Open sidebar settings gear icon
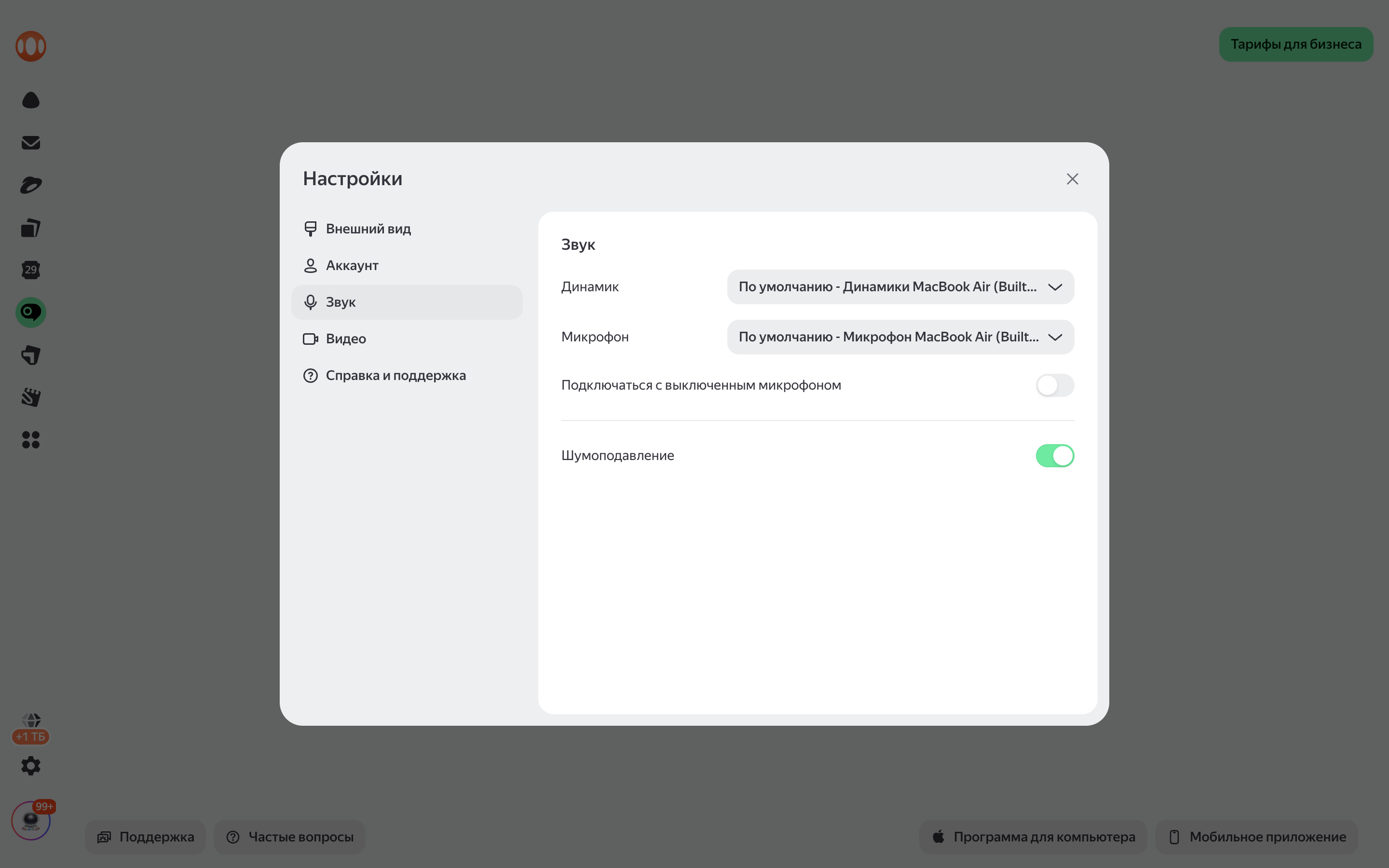Viewport: 1389px width, 868px height. pyautogui.click(x=30, y=766)
